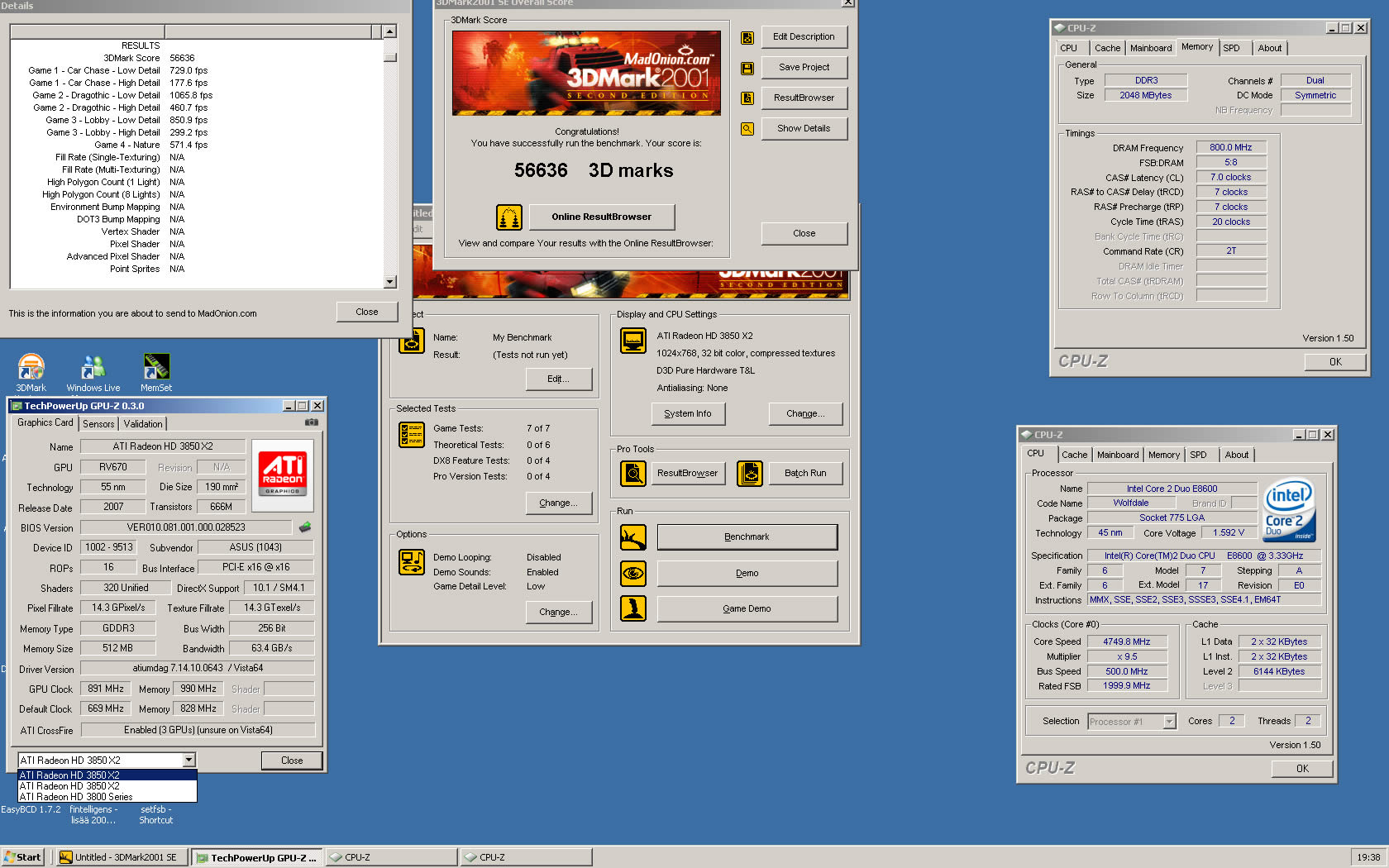Switch to the Validation tab in GPU-Z
Viewport: 1389px width, 868px height.
point(143,424)
